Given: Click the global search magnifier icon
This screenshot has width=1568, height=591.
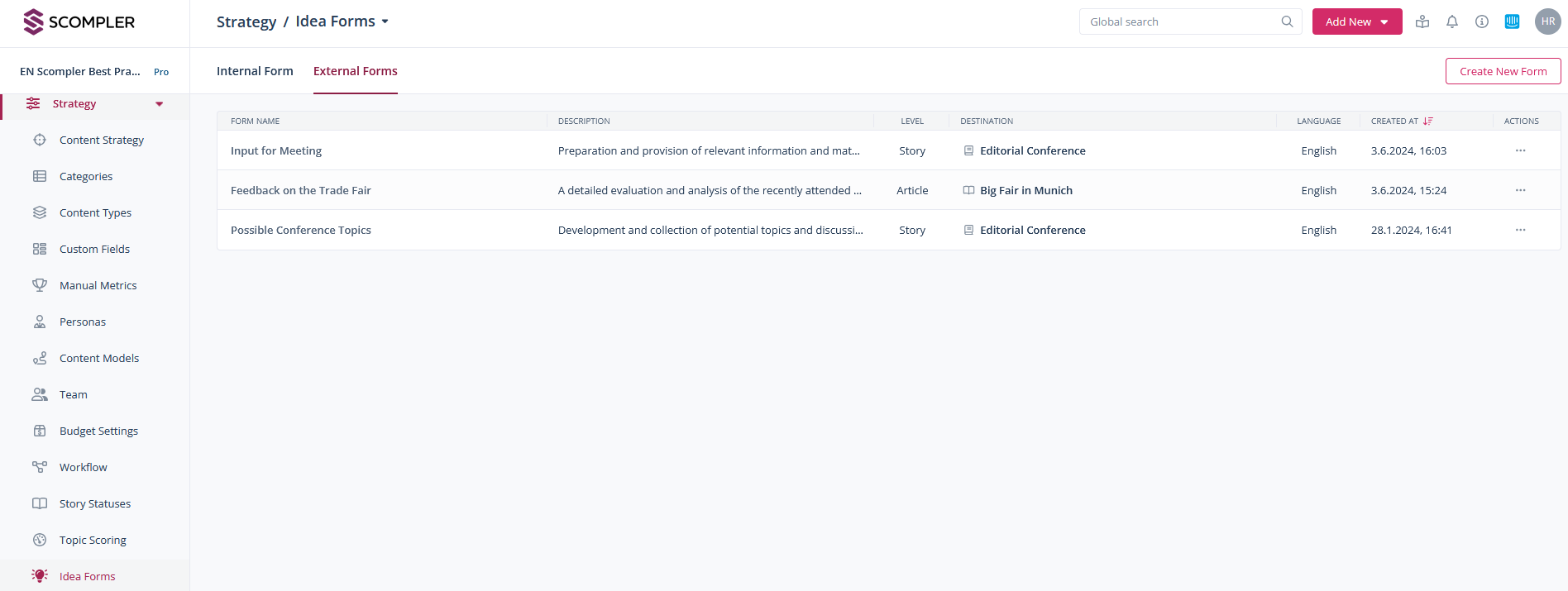Looking at the screenshot, I should click(1287, 21).
